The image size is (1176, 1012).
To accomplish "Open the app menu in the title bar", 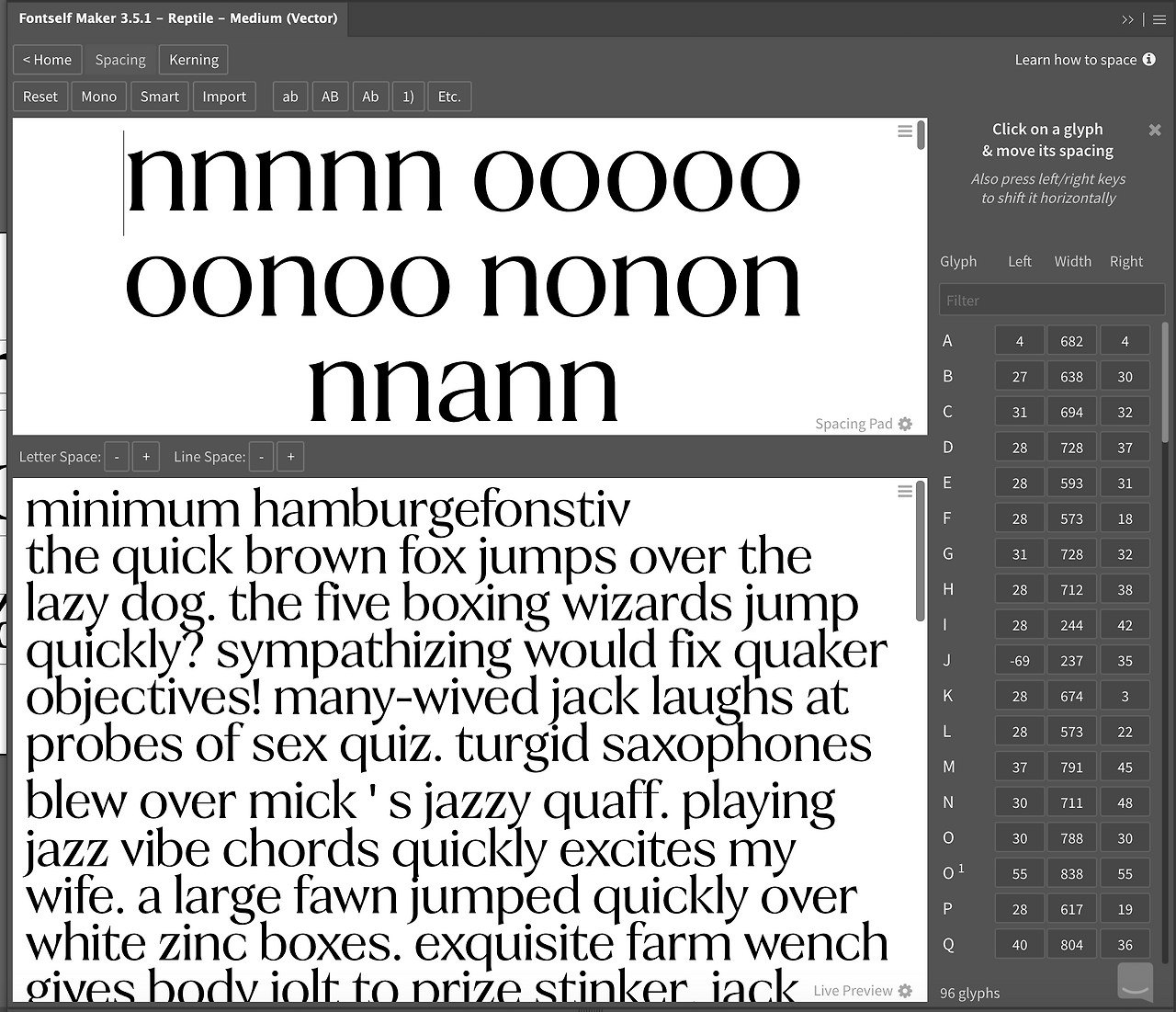I will (1159, 19).
